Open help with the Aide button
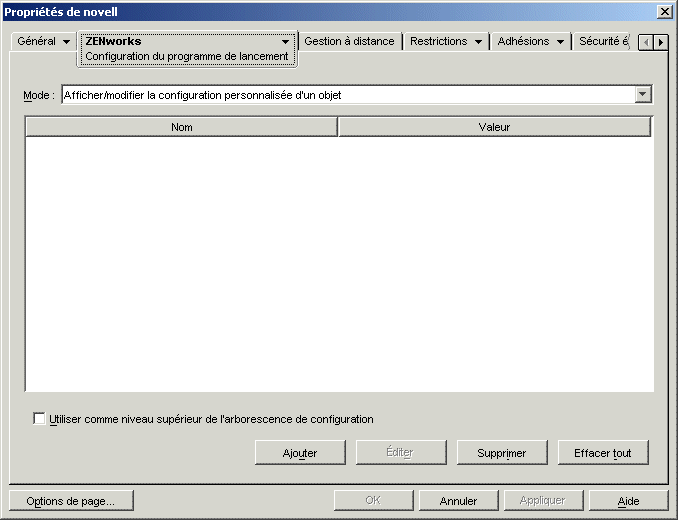The height and width of the screenshot is (520, 678). point(628,501)
